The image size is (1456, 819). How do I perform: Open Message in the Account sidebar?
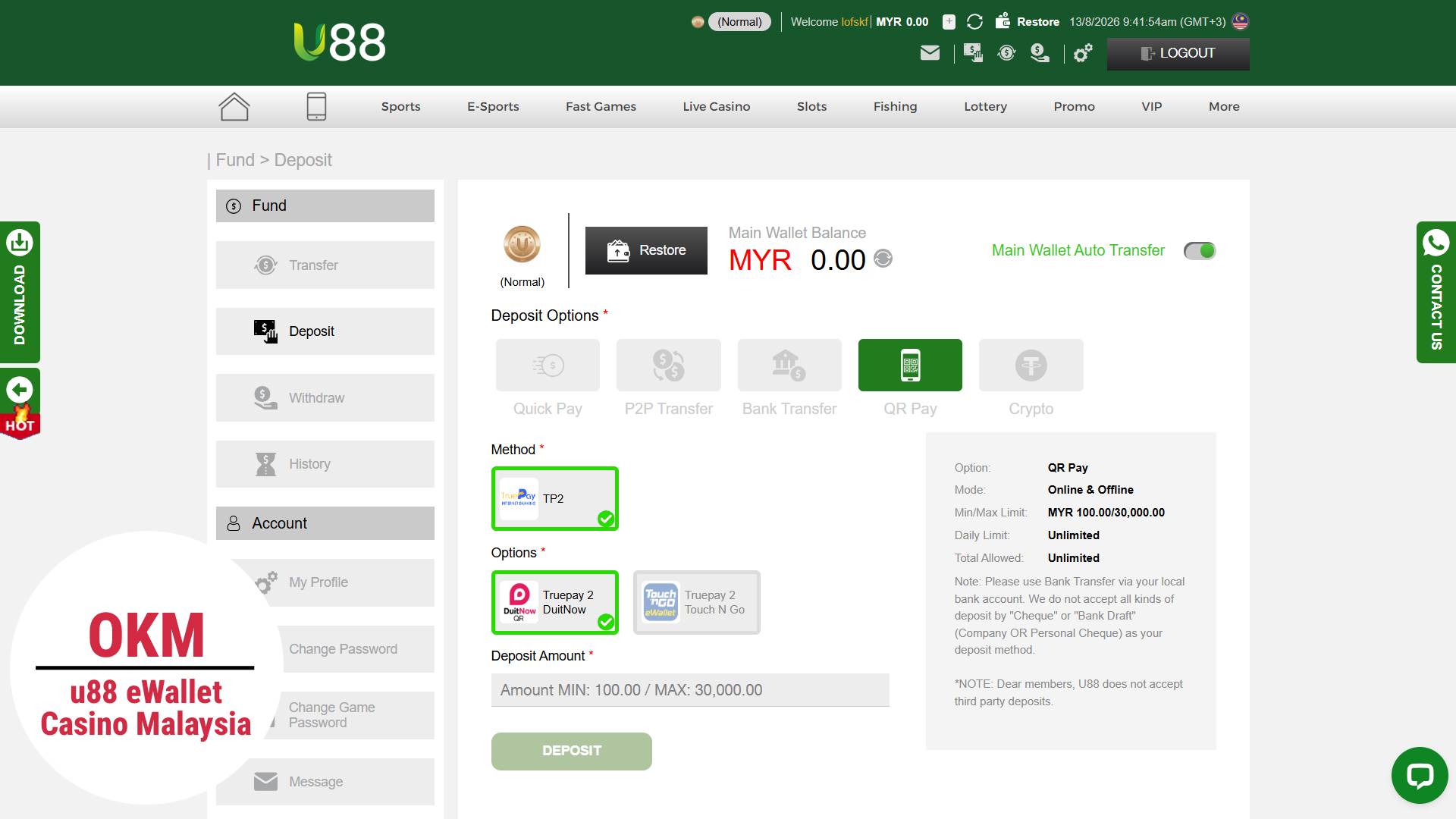325,782
